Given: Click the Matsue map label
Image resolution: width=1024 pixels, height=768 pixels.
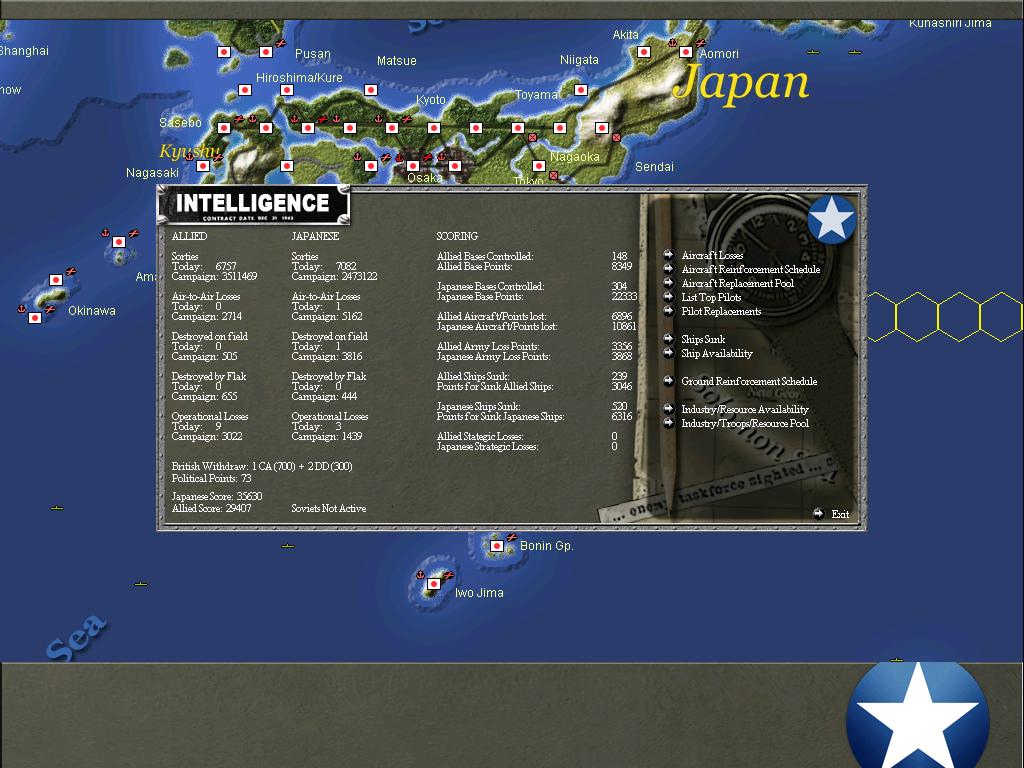Looking at the screenshot, I should (396, 61).
